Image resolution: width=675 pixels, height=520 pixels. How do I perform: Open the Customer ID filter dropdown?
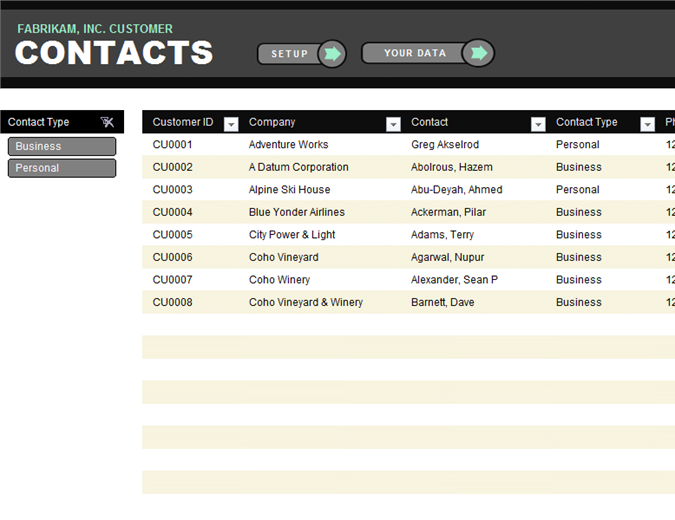coord(231,124)
